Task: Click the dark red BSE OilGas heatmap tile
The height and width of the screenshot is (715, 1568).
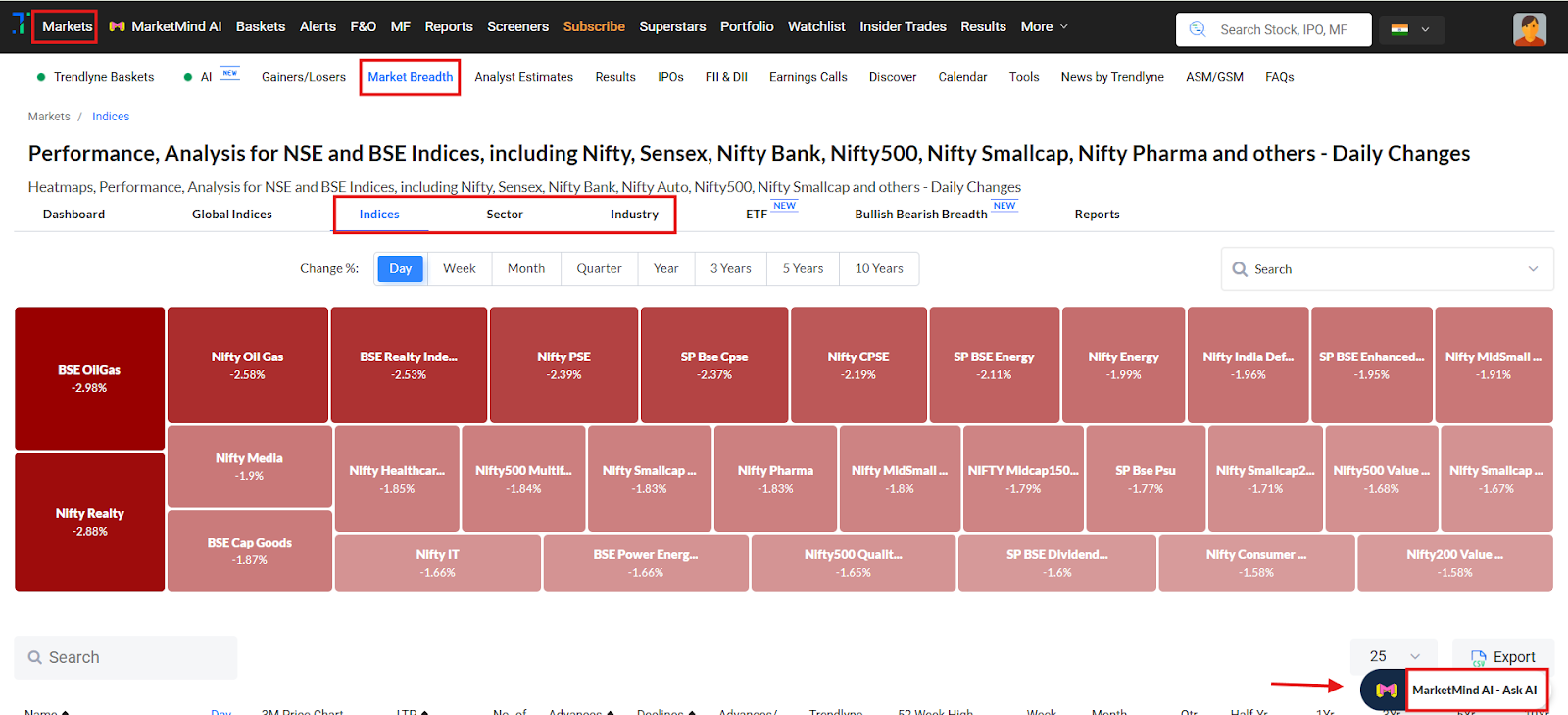Action: [x=89, y=378]
